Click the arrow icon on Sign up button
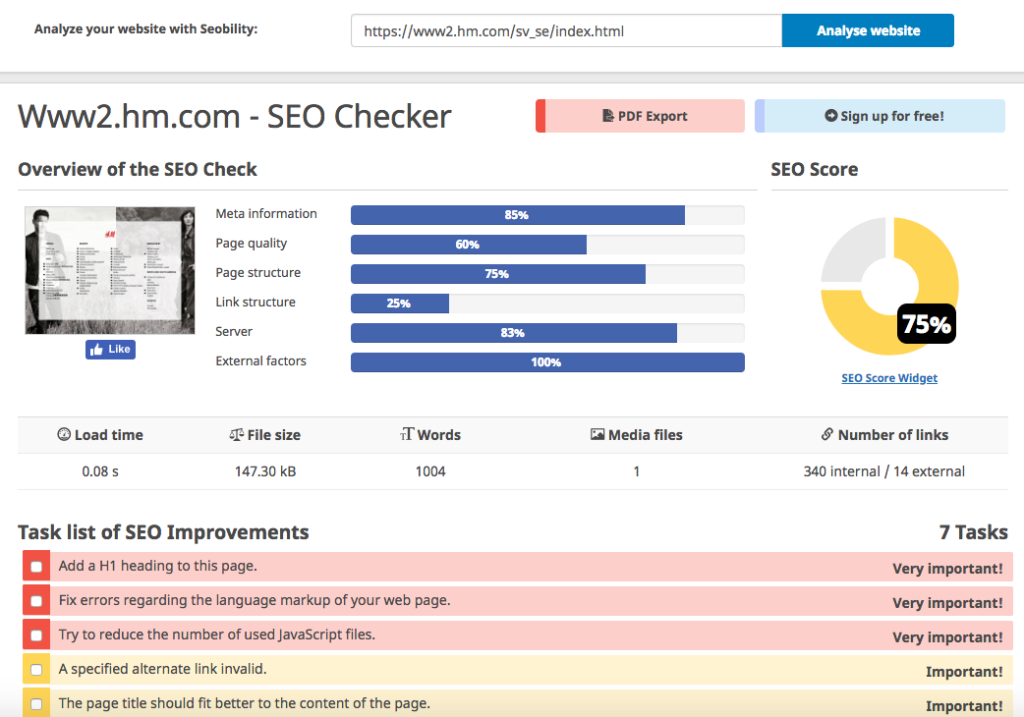The image size is (1024, 717). (831, 116)
